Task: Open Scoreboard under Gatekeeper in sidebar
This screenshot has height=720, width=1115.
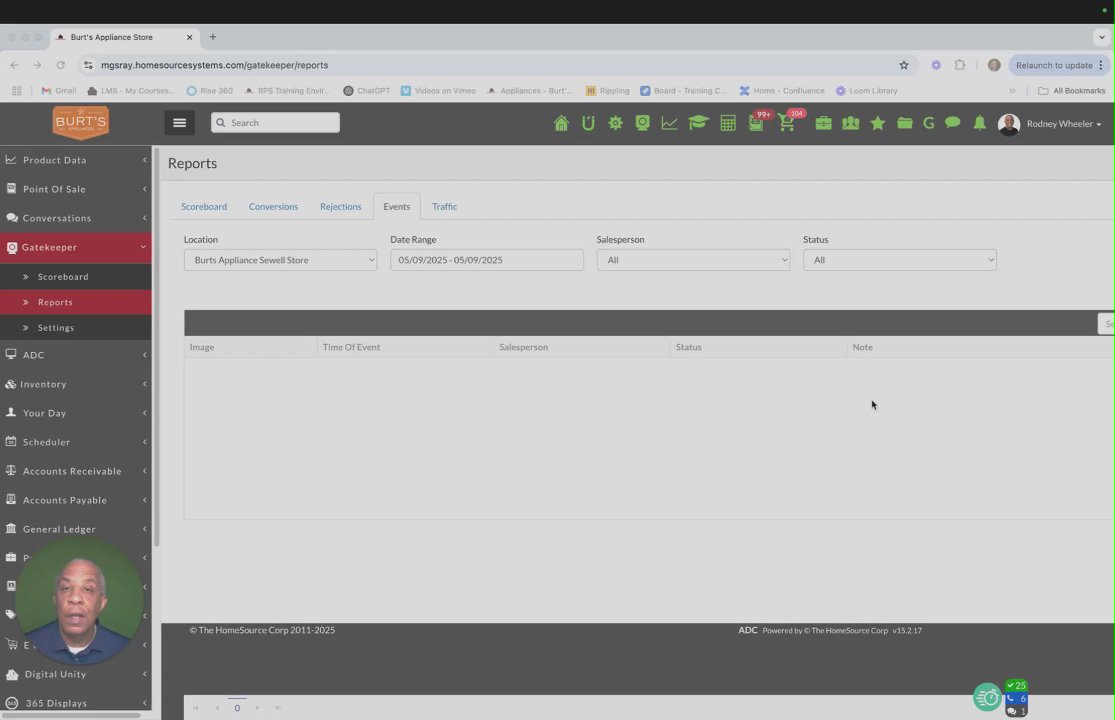Action: [76, 276]
